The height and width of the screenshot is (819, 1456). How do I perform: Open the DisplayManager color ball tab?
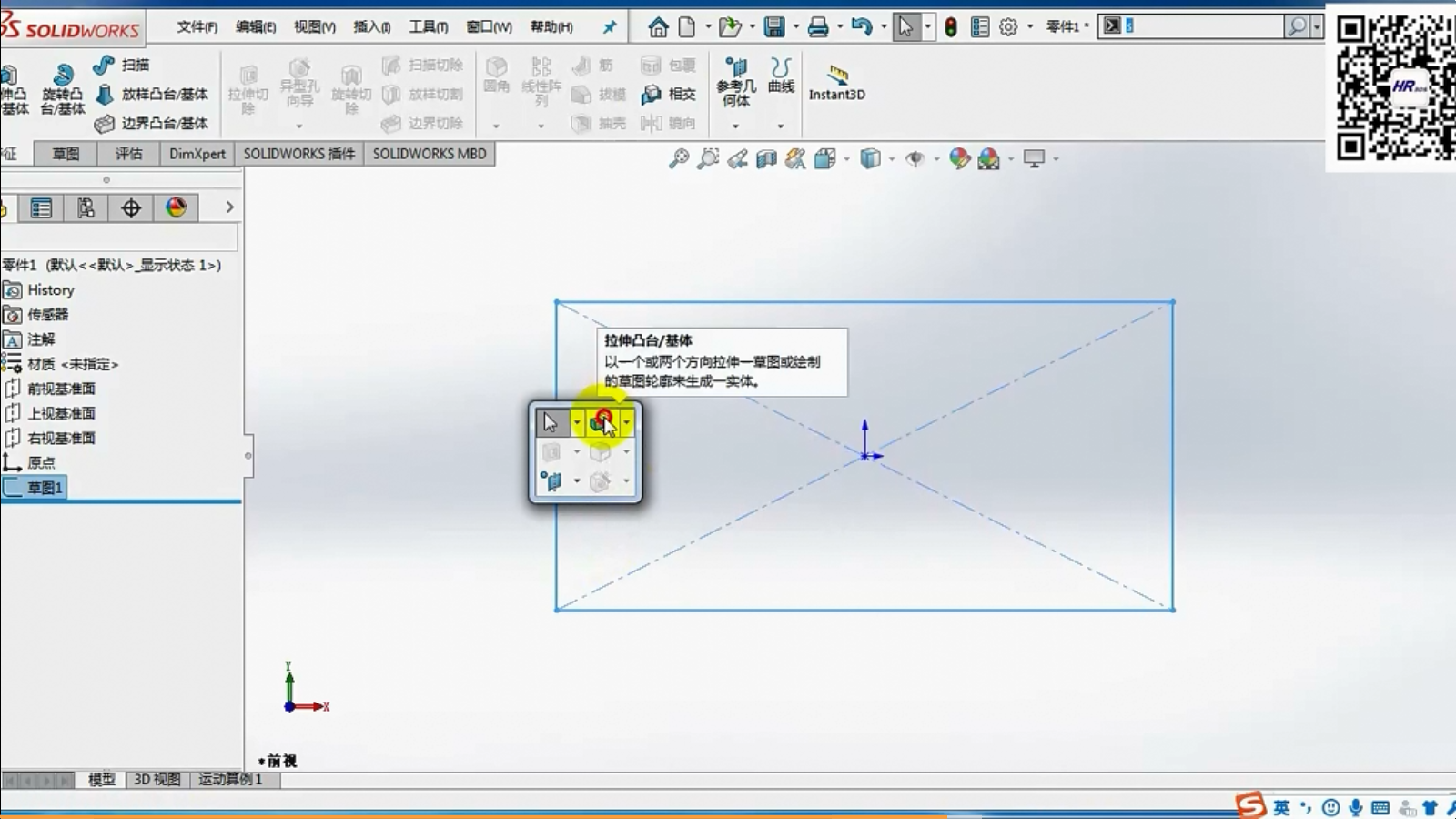(x=176, y=208)
